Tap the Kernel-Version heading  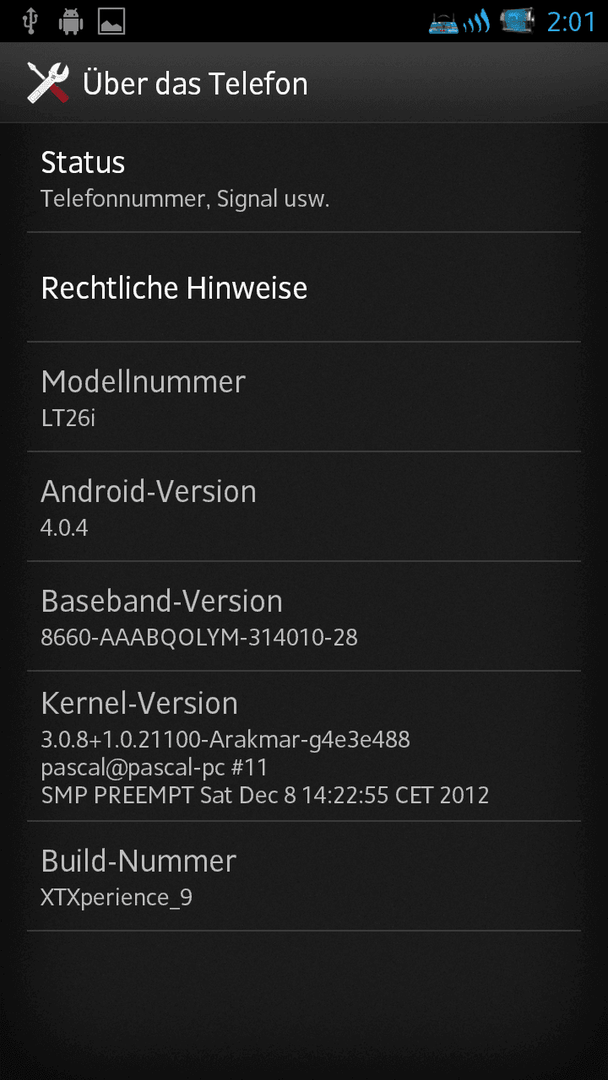tap(139, 703)
